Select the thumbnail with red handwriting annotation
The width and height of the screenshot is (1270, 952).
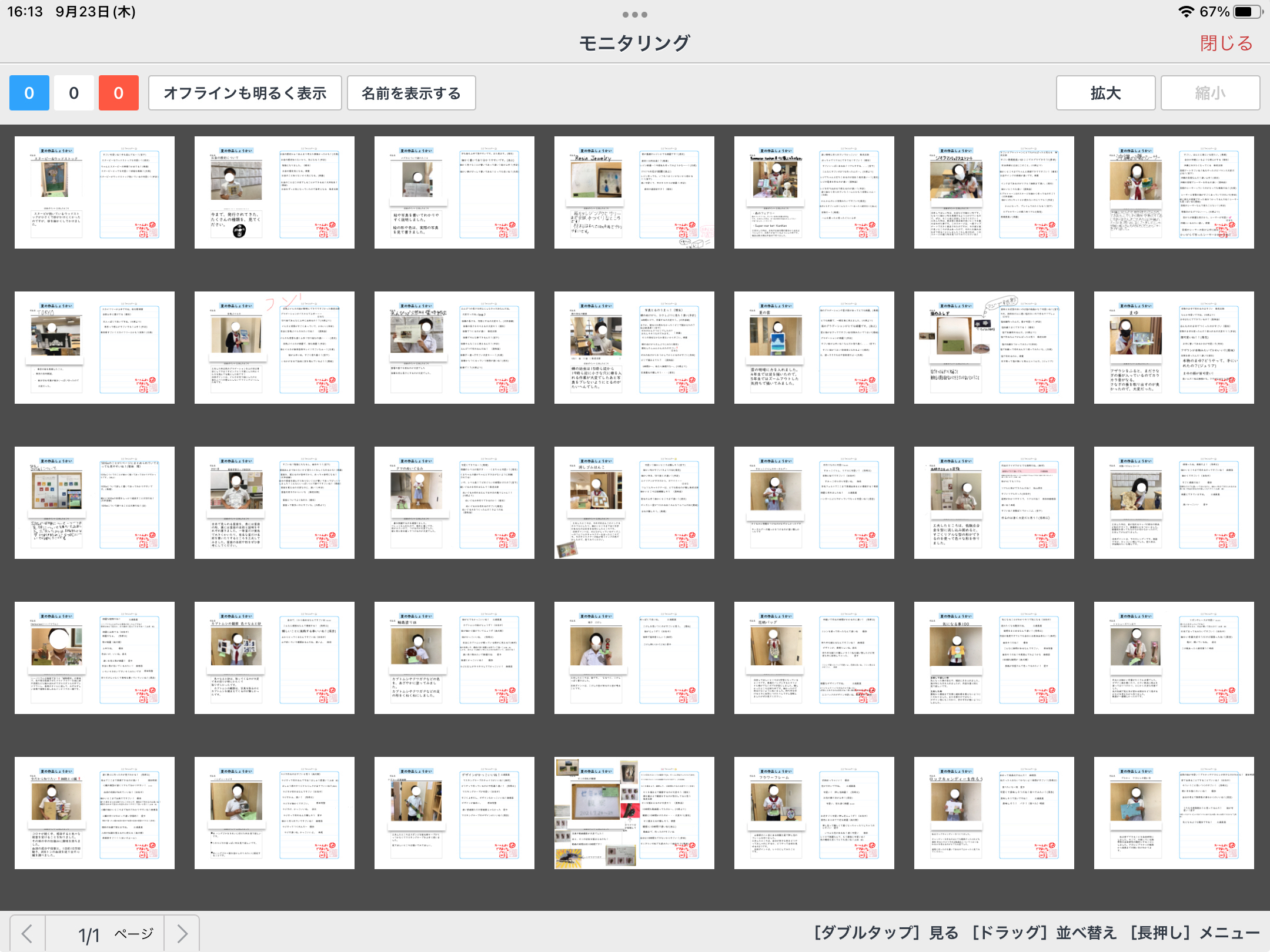click(274, 347)
